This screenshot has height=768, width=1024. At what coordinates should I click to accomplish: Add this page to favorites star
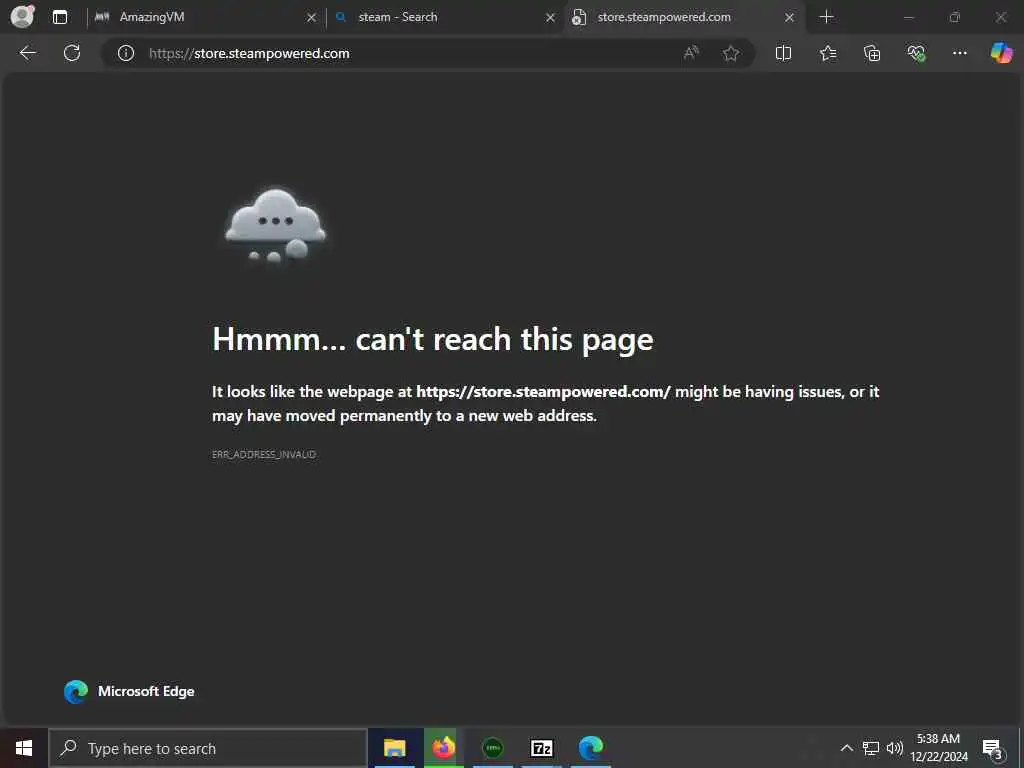(x=731, y=53)
